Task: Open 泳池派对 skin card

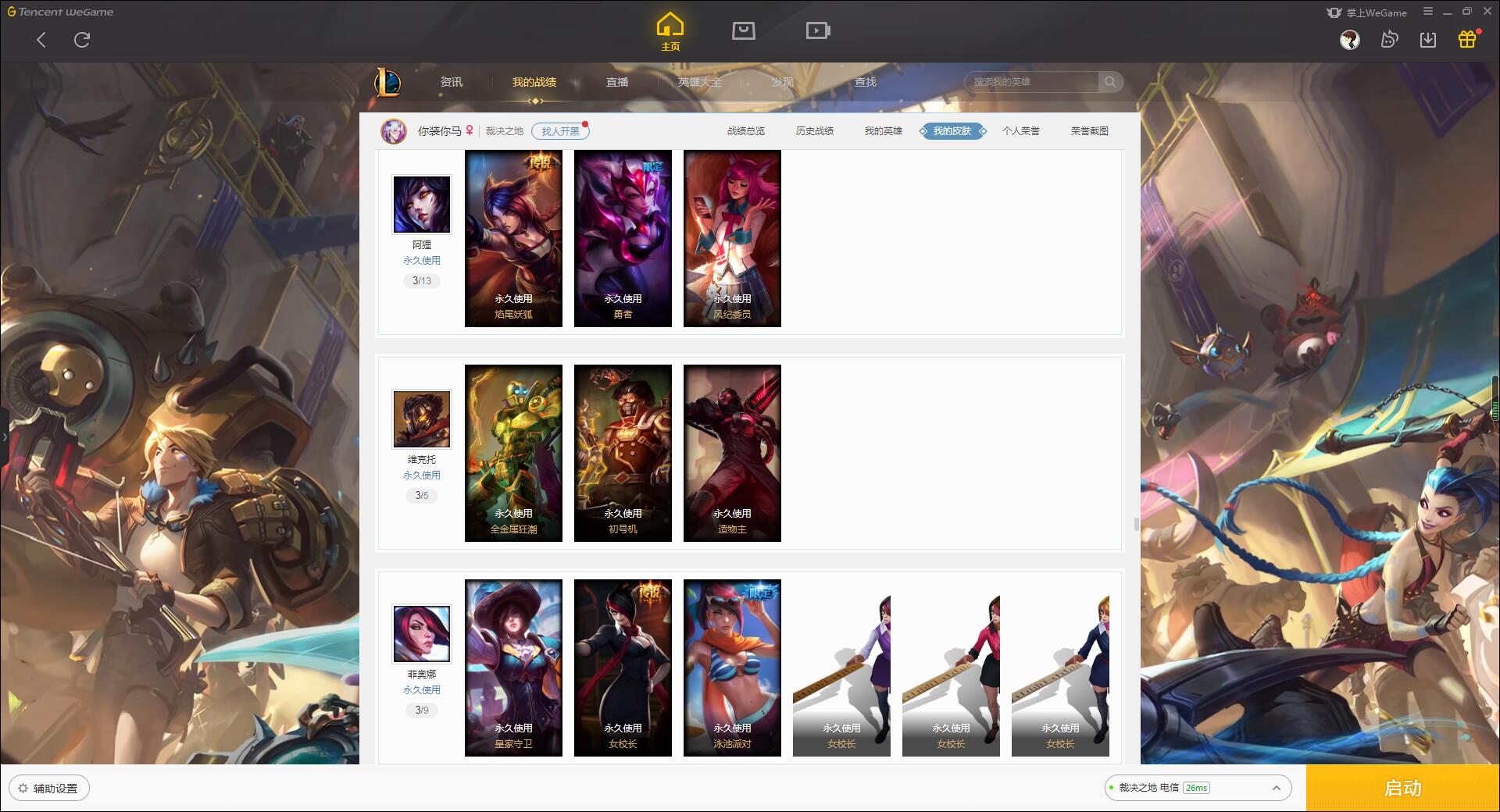Action: click(732, 668)
